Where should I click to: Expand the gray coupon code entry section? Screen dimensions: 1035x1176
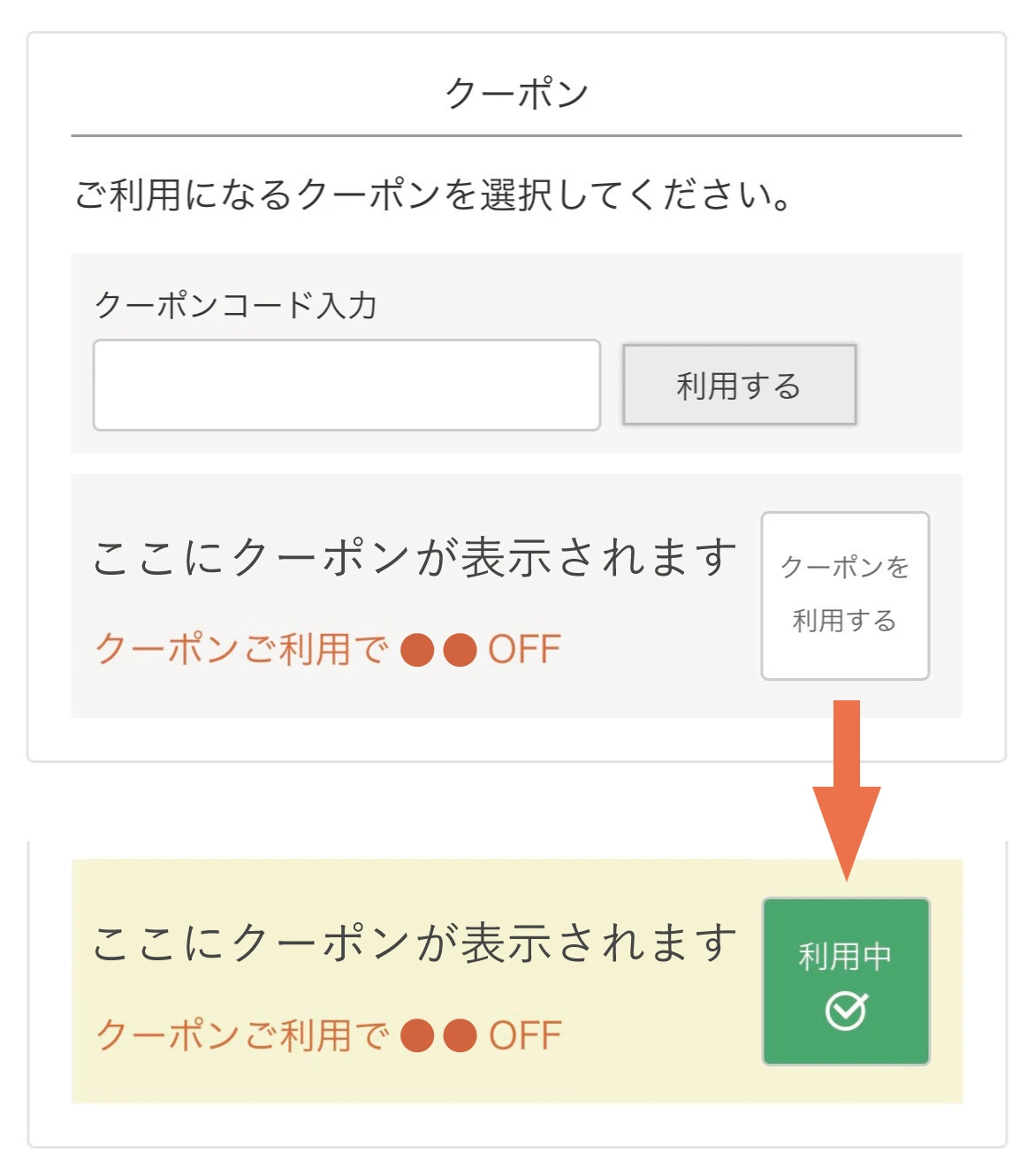tap(517, 354)
